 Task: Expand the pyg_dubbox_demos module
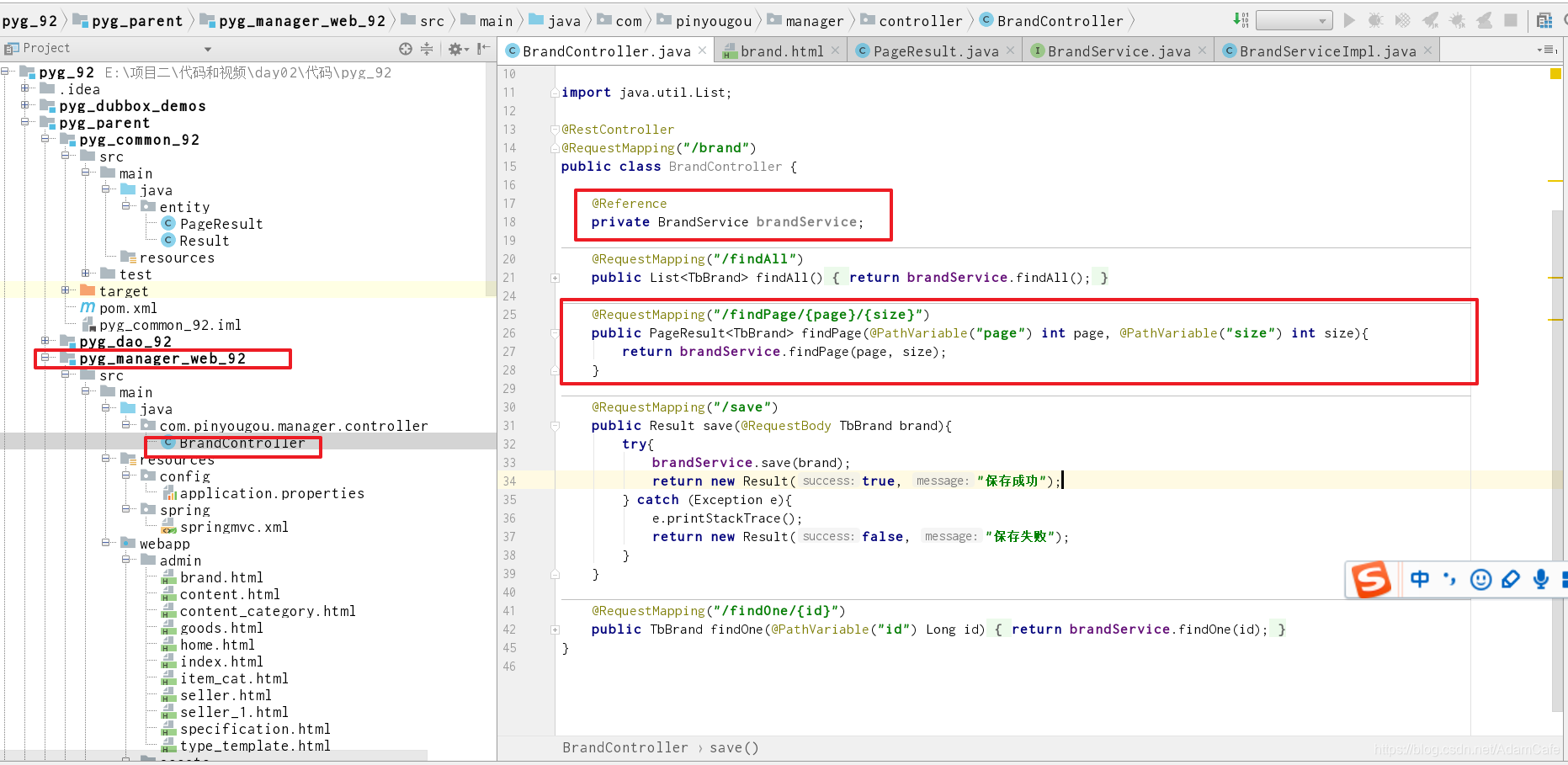click(25, 105)
